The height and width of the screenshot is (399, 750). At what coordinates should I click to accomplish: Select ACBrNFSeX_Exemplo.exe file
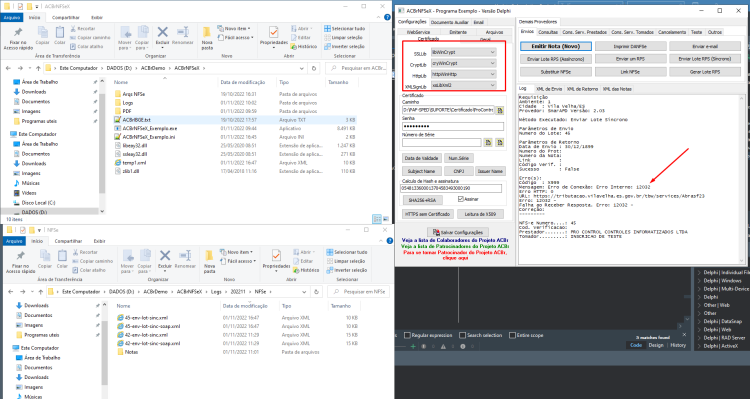pos(150,128)
